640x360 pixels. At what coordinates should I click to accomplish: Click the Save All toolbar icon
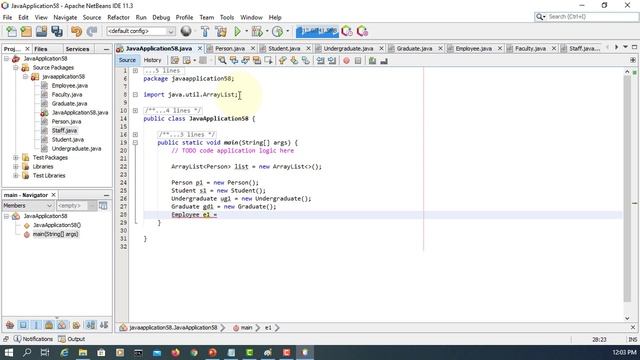[57, 31]
